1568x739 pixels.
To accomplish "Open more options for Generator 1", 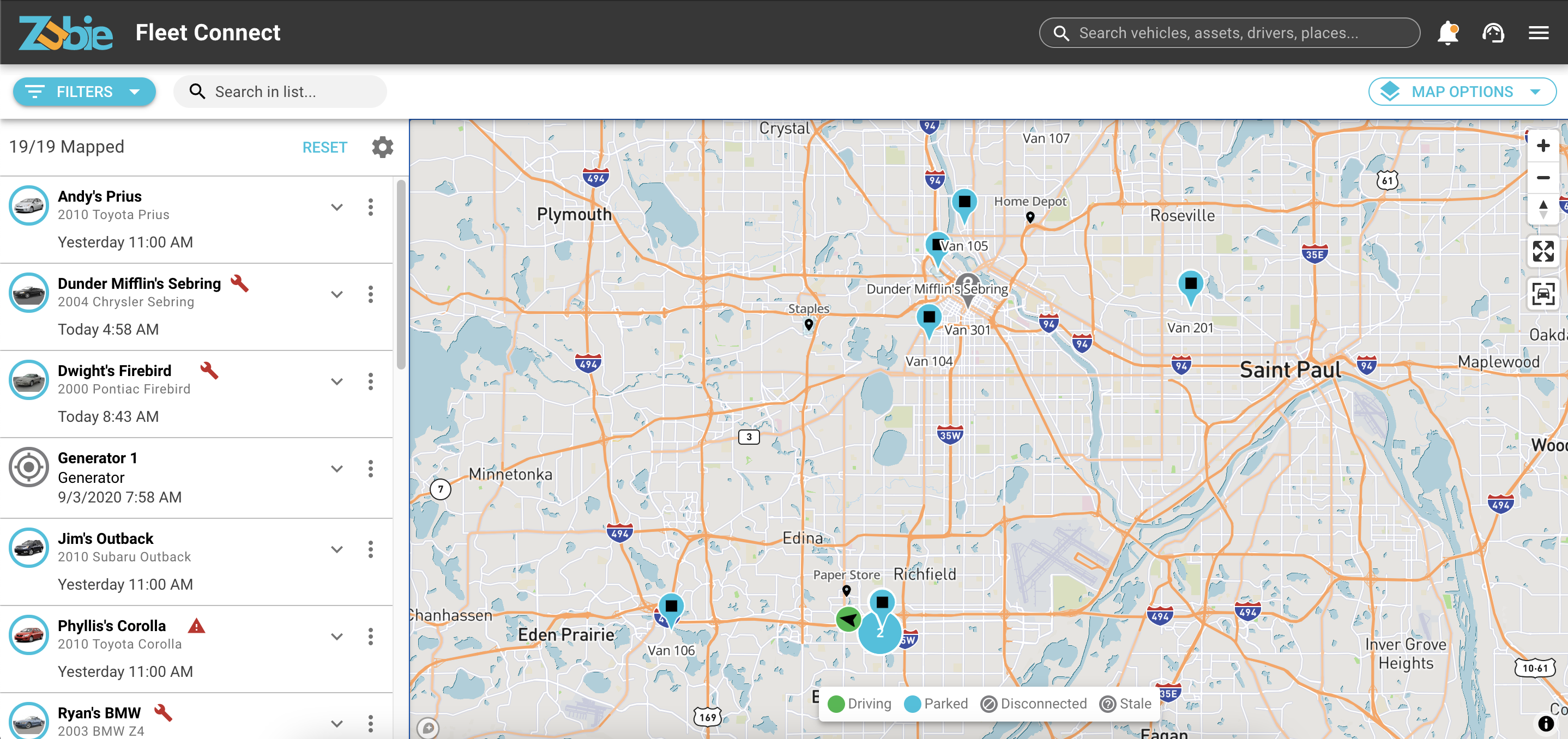I will coord(370,469).
